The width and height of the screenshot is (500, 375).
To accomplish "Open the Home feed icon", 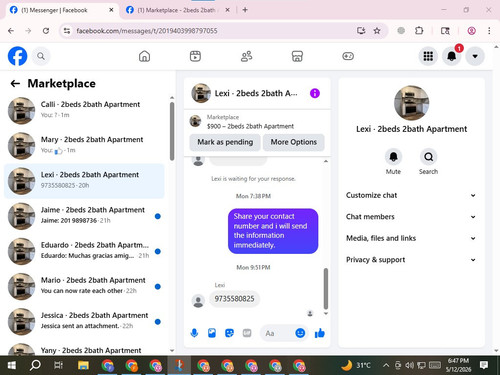I will [144, 56].
